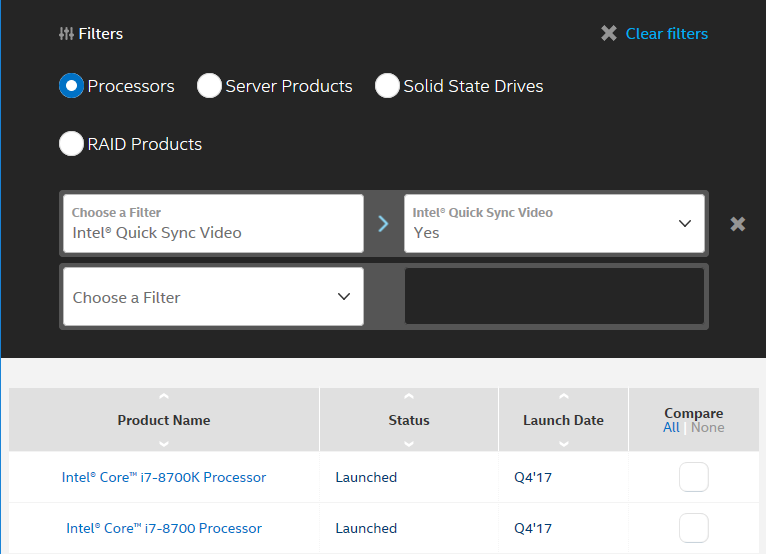Select the Processors radio button

tap(71, 86)
